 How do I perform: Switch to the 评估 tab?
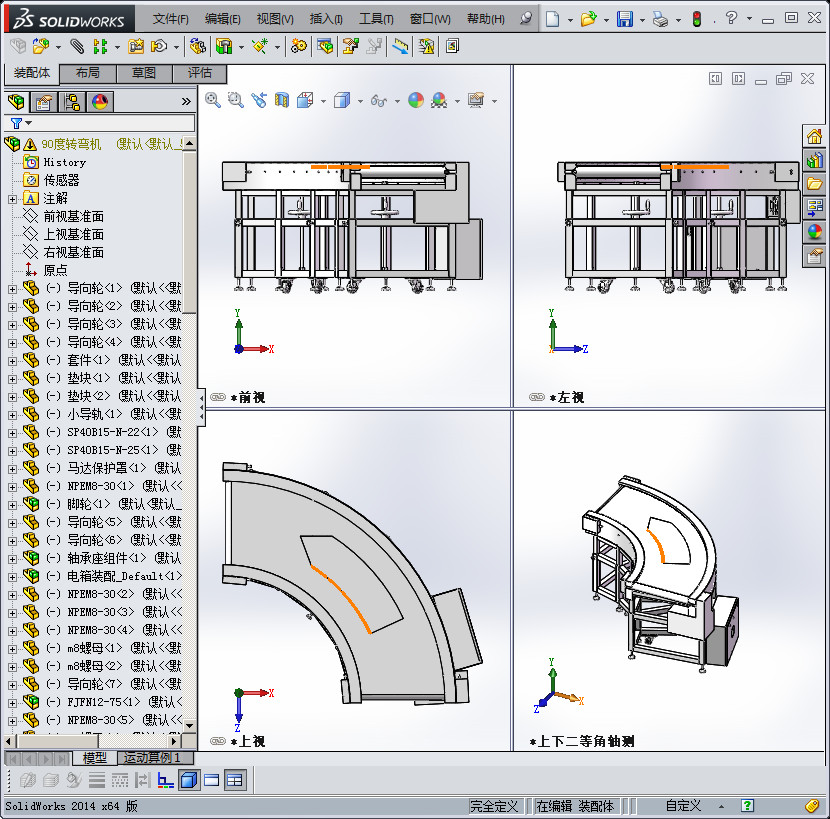point(199,73)
